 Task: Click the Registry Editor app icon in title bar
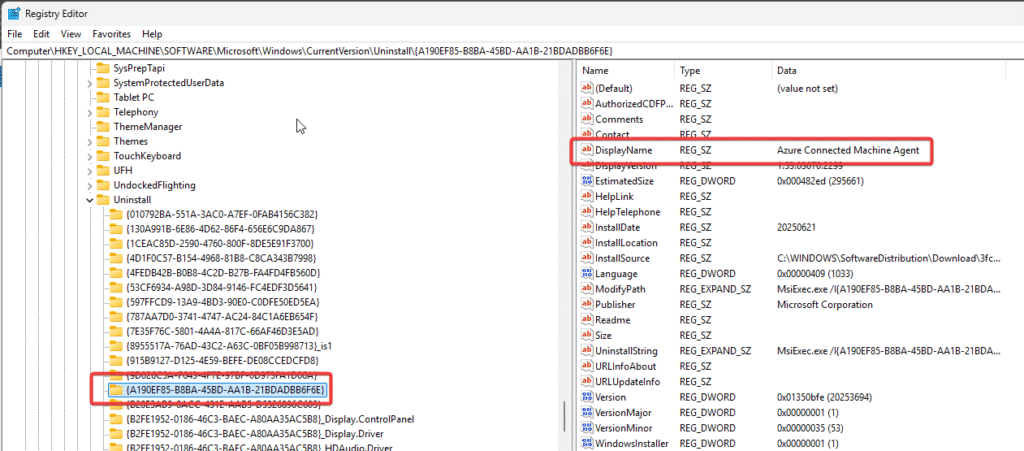(13, 13)
